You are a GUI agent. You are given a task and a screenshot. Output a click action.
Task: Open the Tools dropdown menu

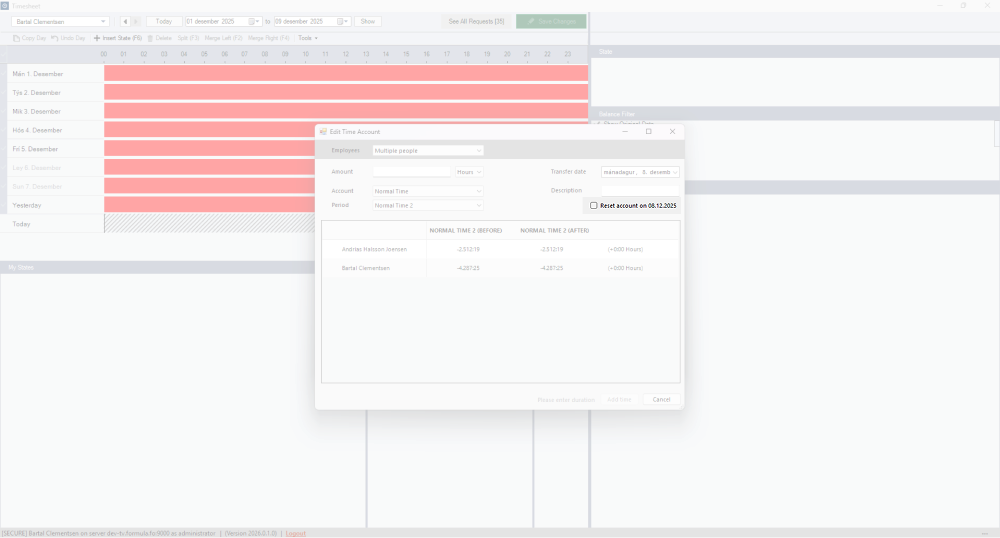[x=308, y=38]
